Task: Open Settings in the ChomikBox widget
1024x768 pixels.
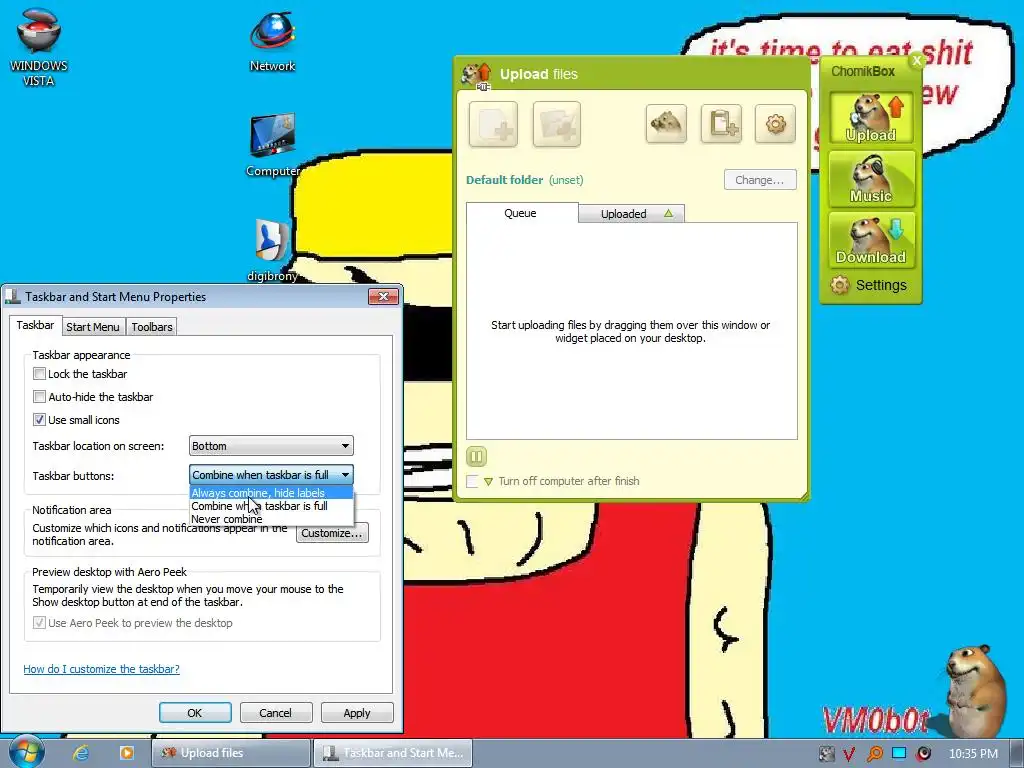Action: pos(869,285)
